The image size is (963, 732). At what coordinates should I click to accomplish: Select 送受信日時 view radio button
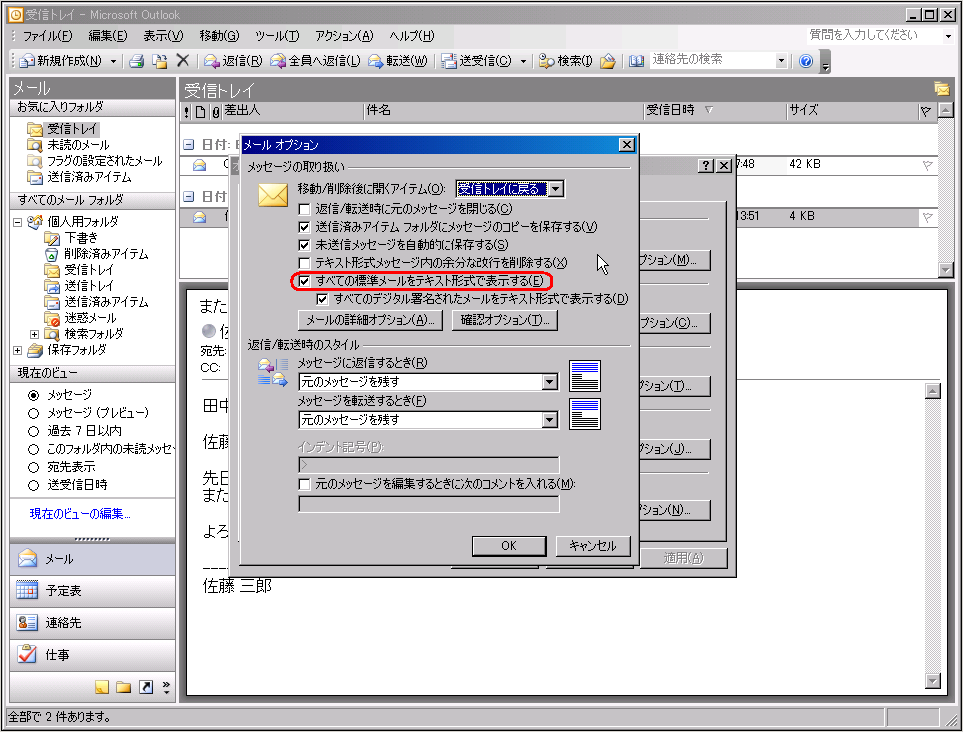click(34, 485)
